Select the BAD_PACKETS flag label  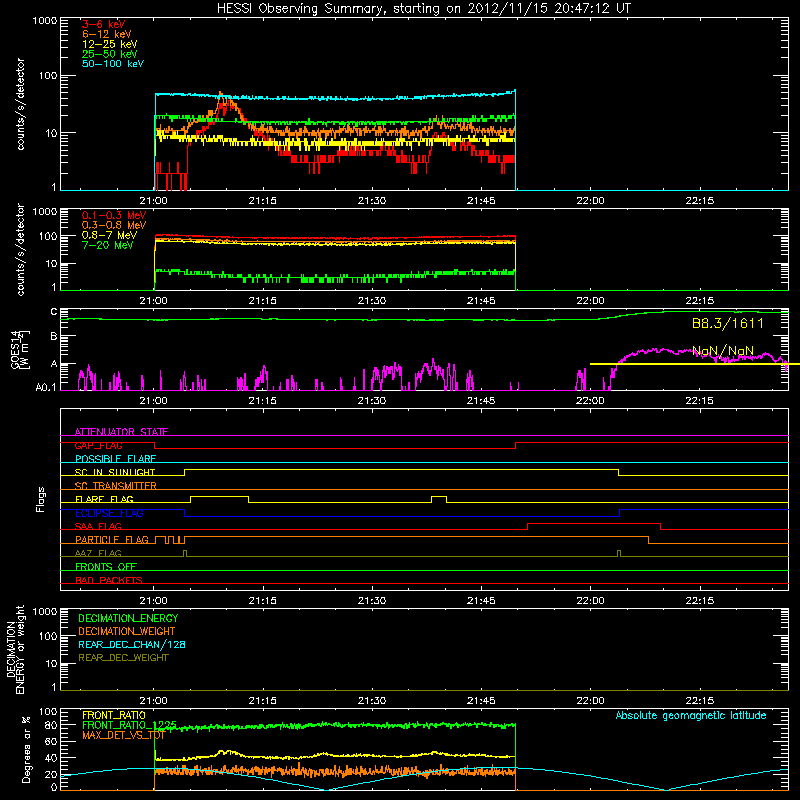(109, 580)
